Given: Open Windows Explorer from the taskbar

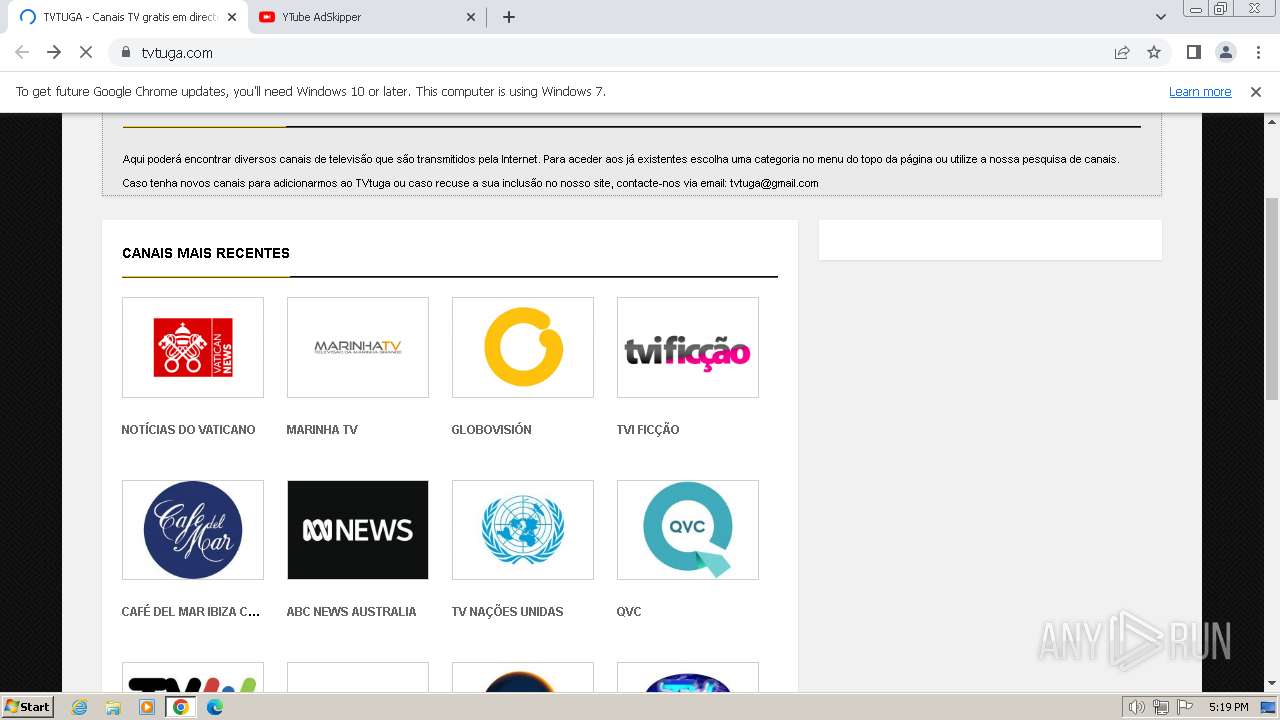Looking at the screenshot, I should click(x=113, y=707).
